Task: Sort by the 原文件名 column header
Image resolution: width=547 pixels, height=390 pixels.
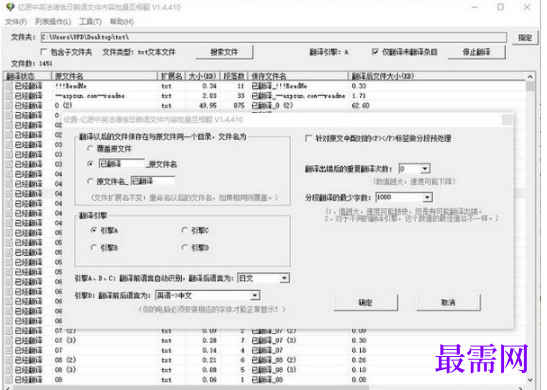Action: [x=104, y=76]
